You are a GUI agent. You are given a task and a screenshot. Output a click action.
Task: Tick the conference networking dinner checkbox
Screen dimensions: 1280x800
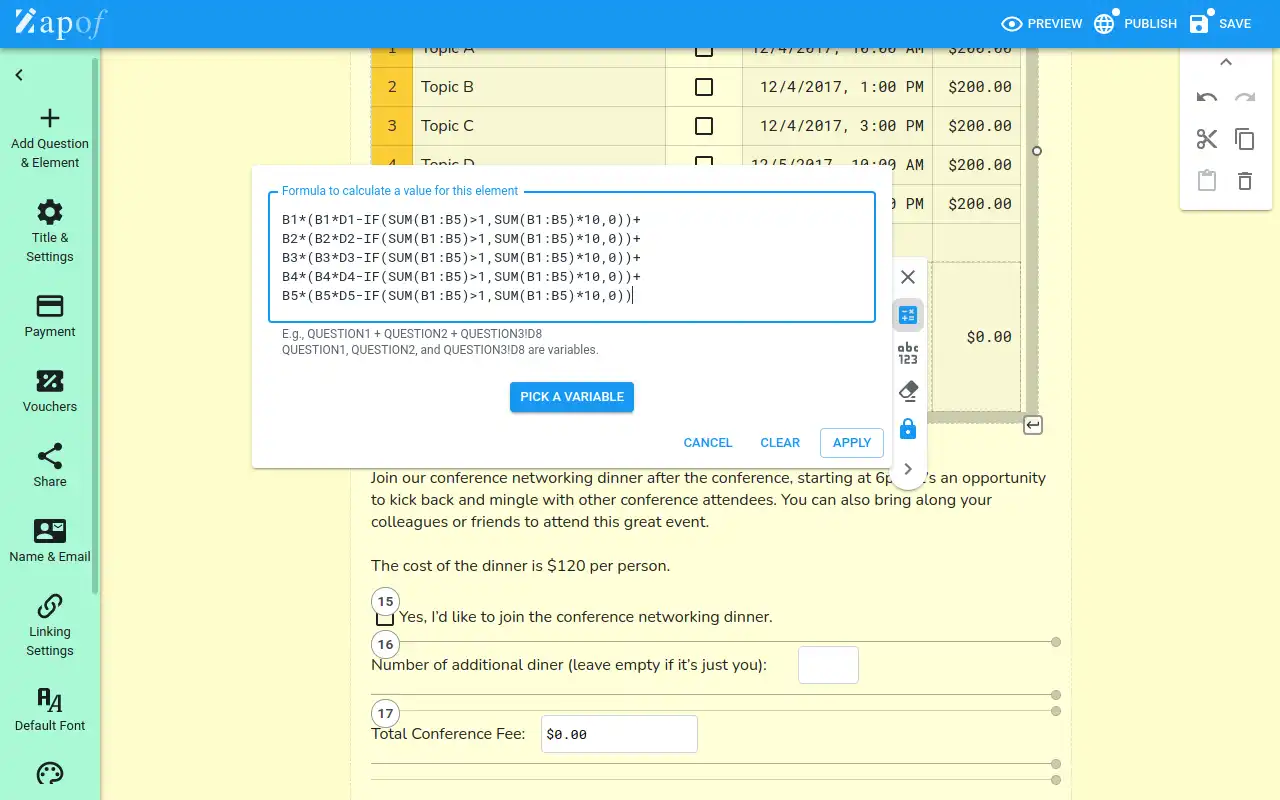click(385, 617)
